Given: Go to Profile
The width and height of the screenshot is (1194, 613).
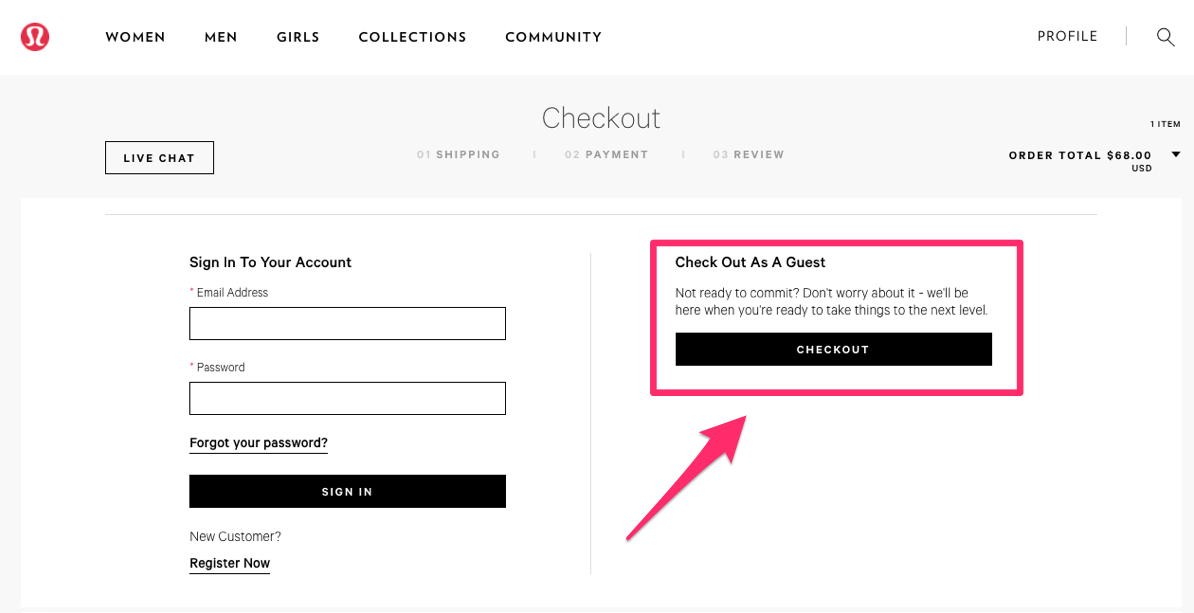Looking at the screenshot, I should (1068, 36).
